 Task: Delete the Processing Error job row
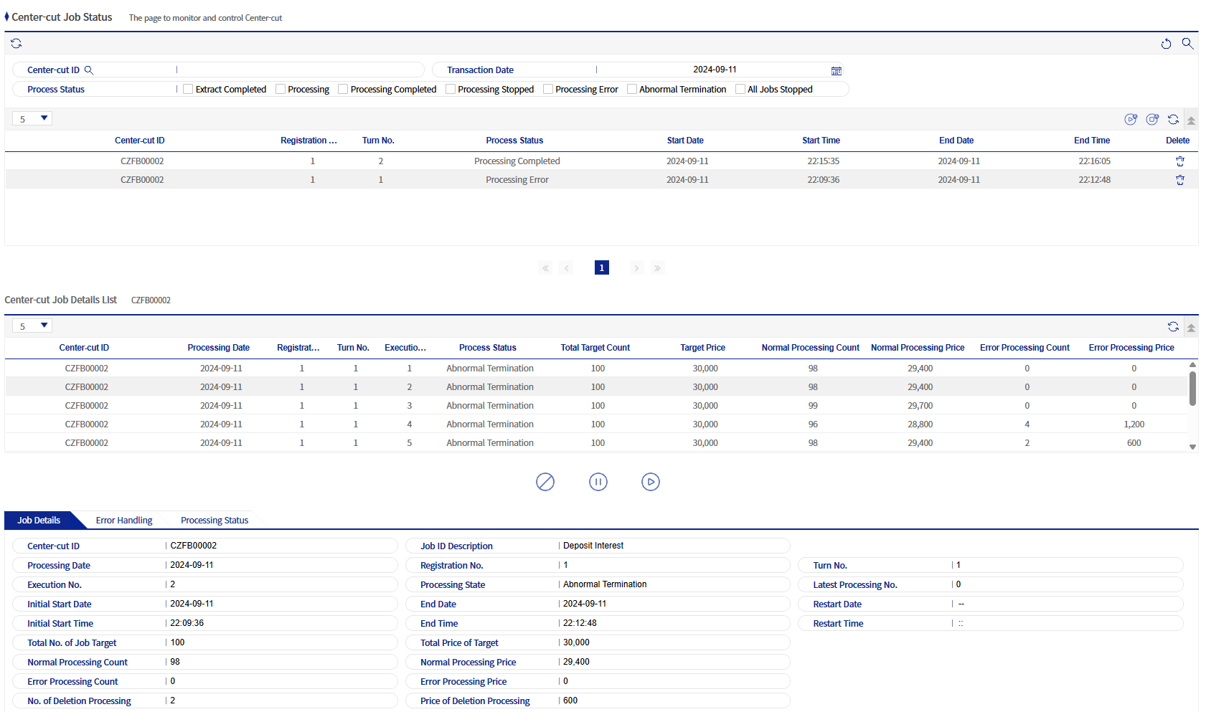pyautogui.click(x=1180, y=180)
